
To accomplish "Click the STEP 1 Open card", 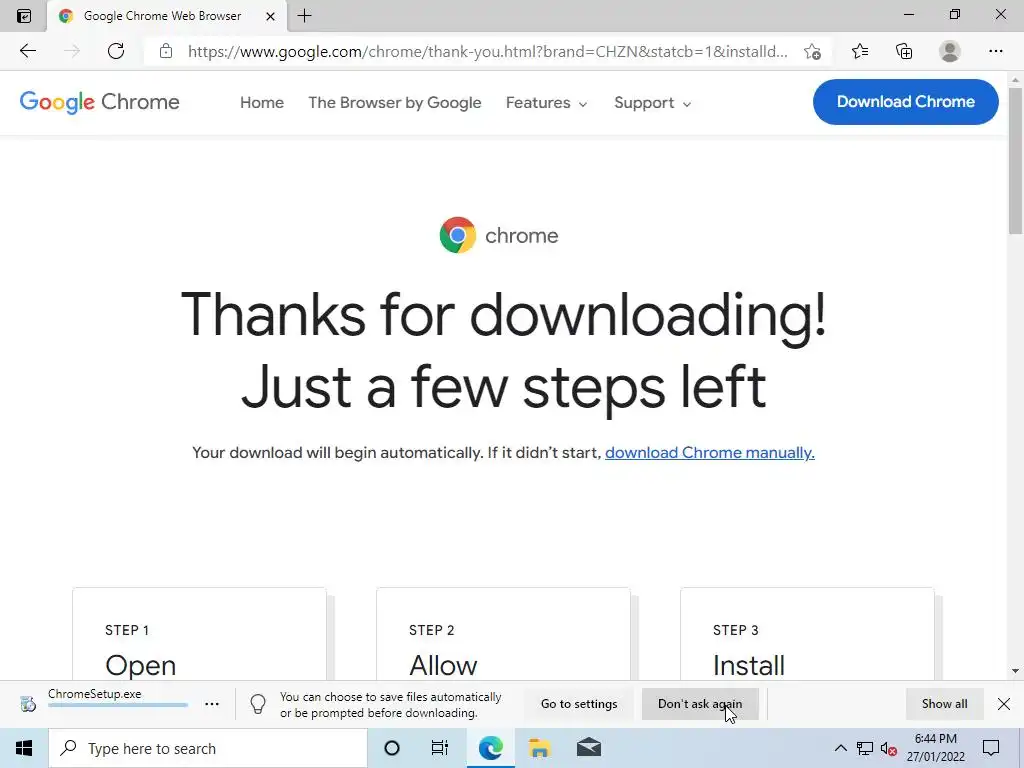I will pos(199,633).
